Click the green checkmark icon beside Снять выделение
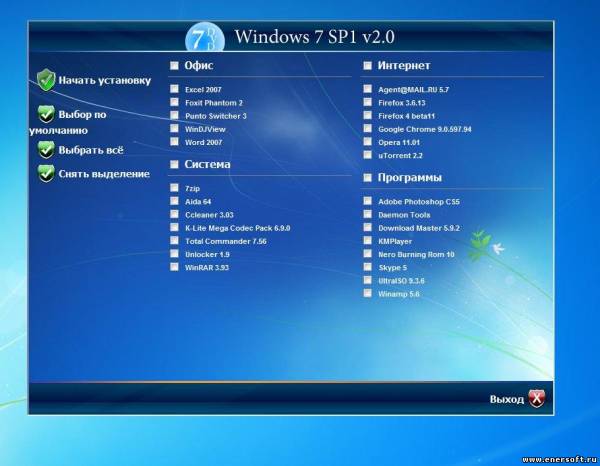 46,173
